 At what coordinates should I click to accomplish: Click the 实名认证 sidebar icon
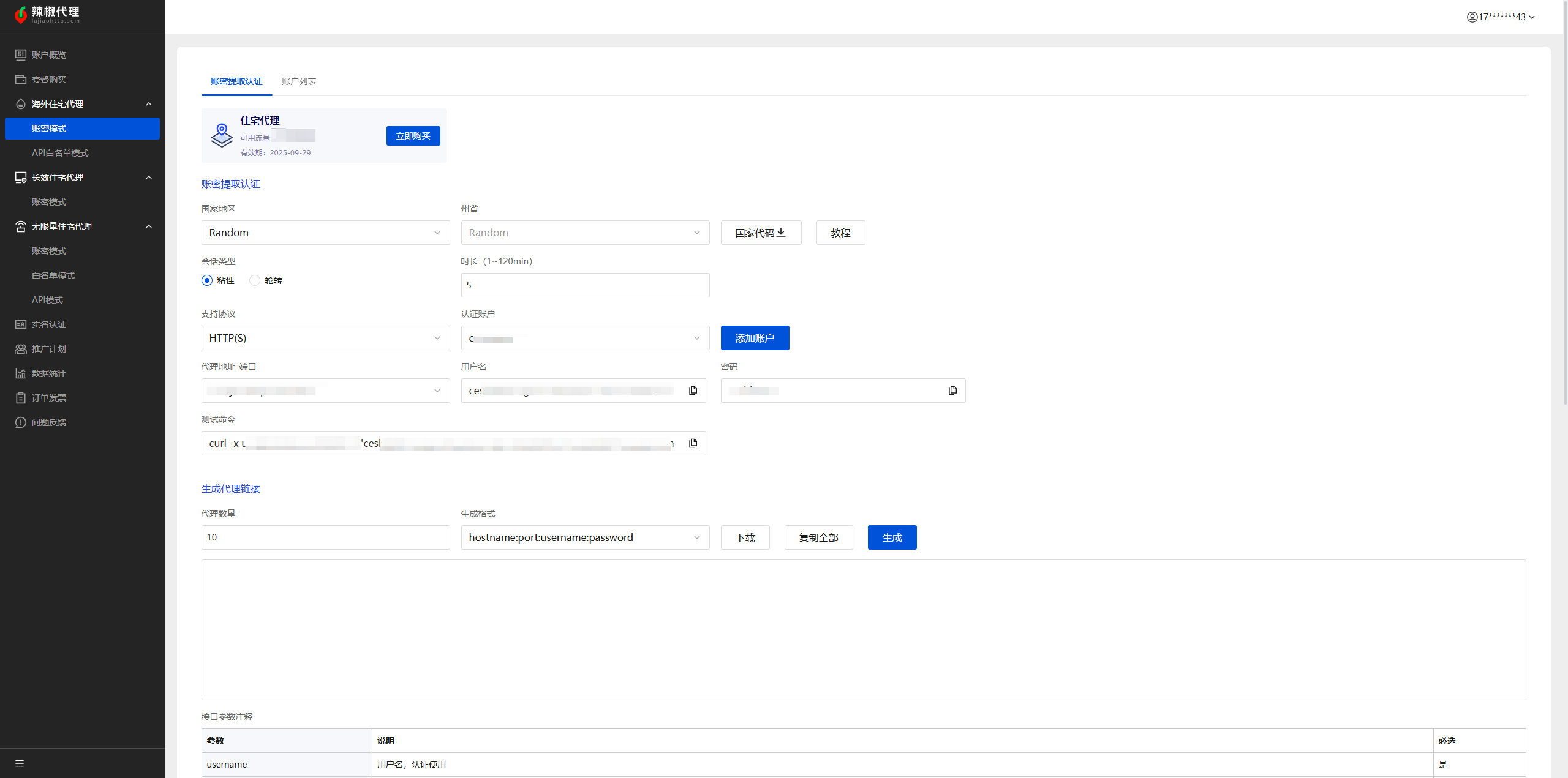coord(21,324)
